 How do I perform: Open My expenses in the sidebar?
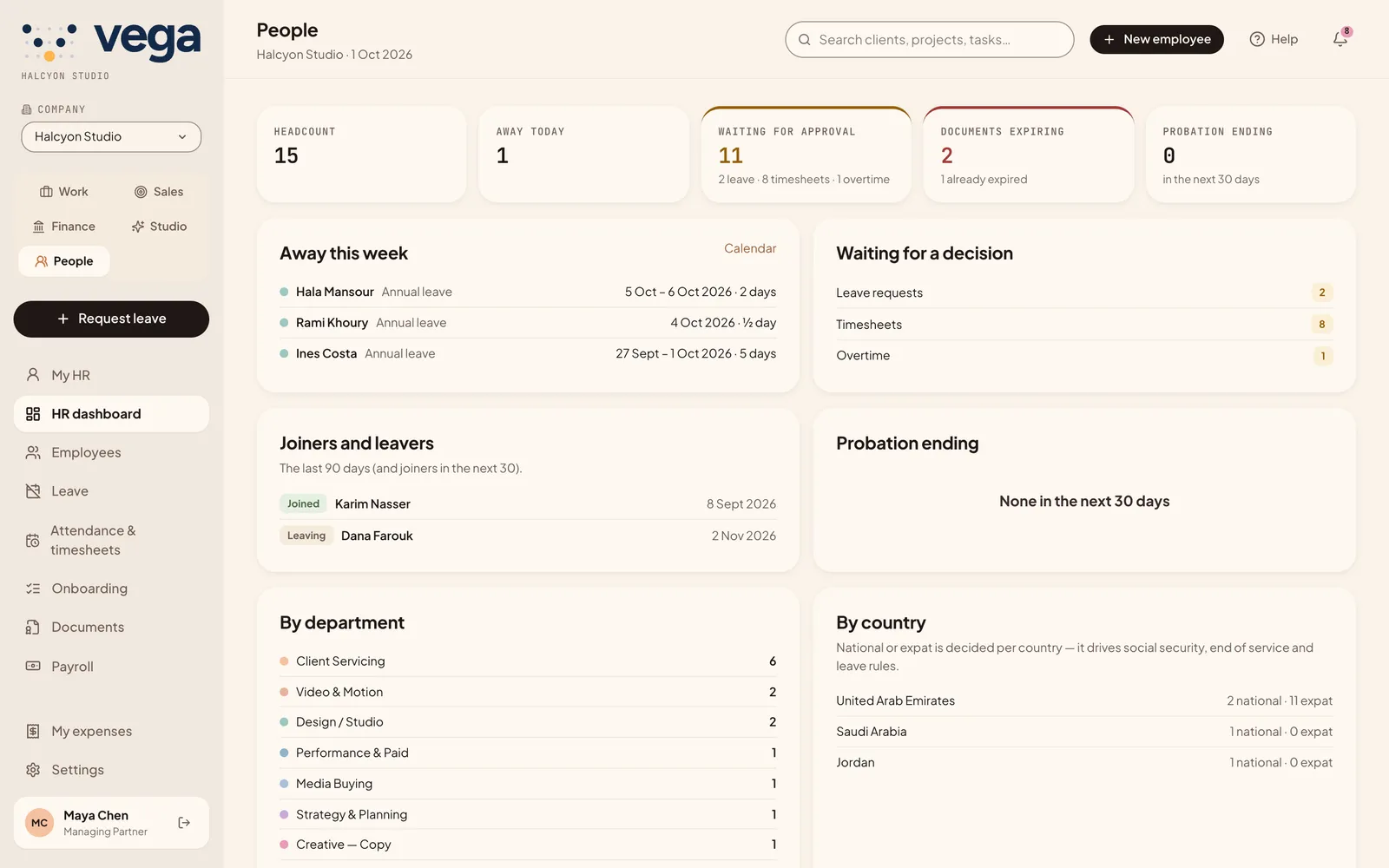point(111,732)
